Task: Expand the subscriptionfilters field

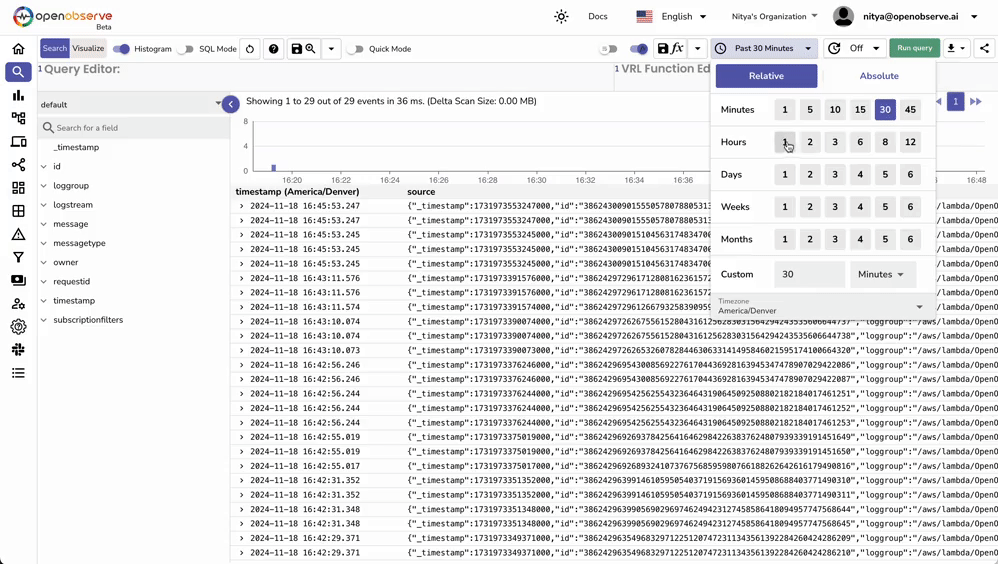Action: point(44,320)
